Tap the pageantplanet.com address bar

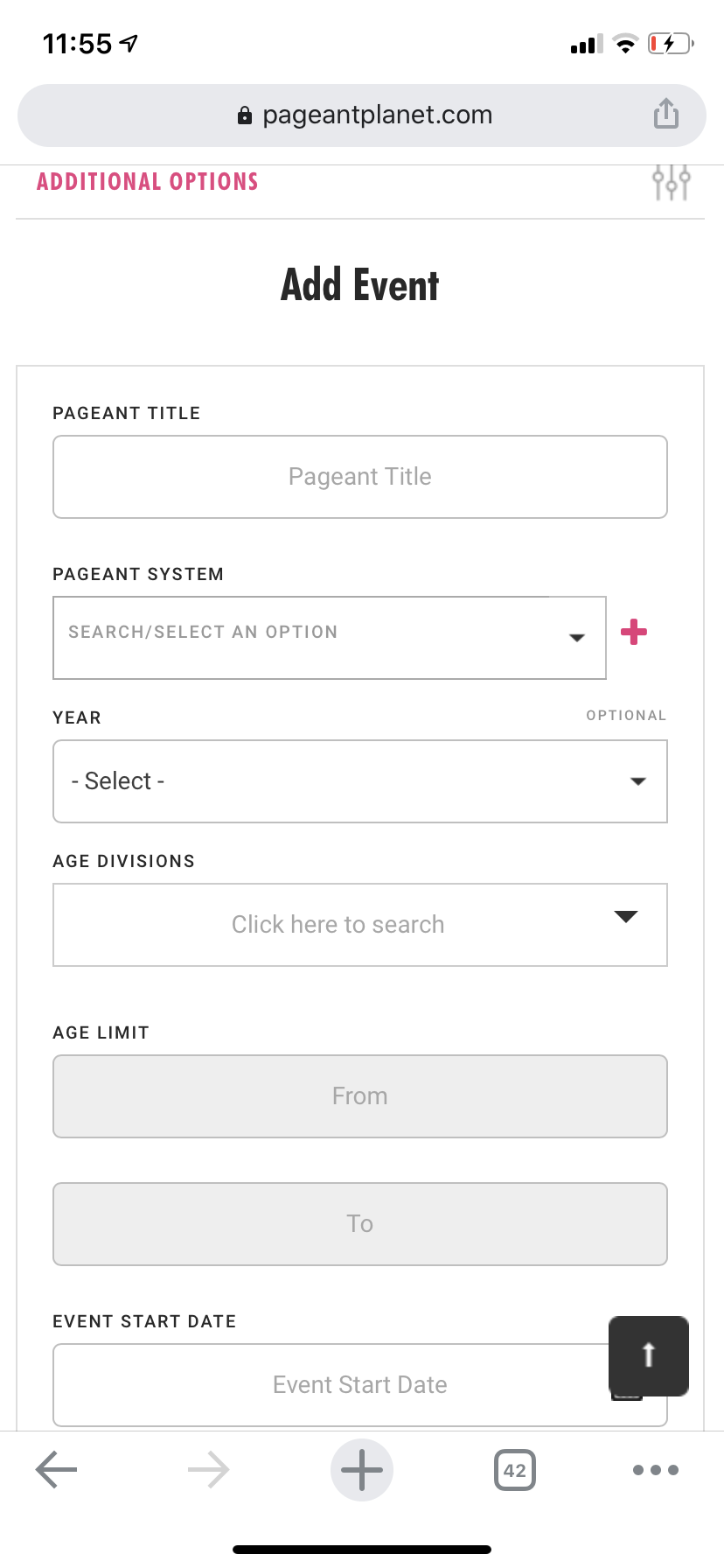377,115
